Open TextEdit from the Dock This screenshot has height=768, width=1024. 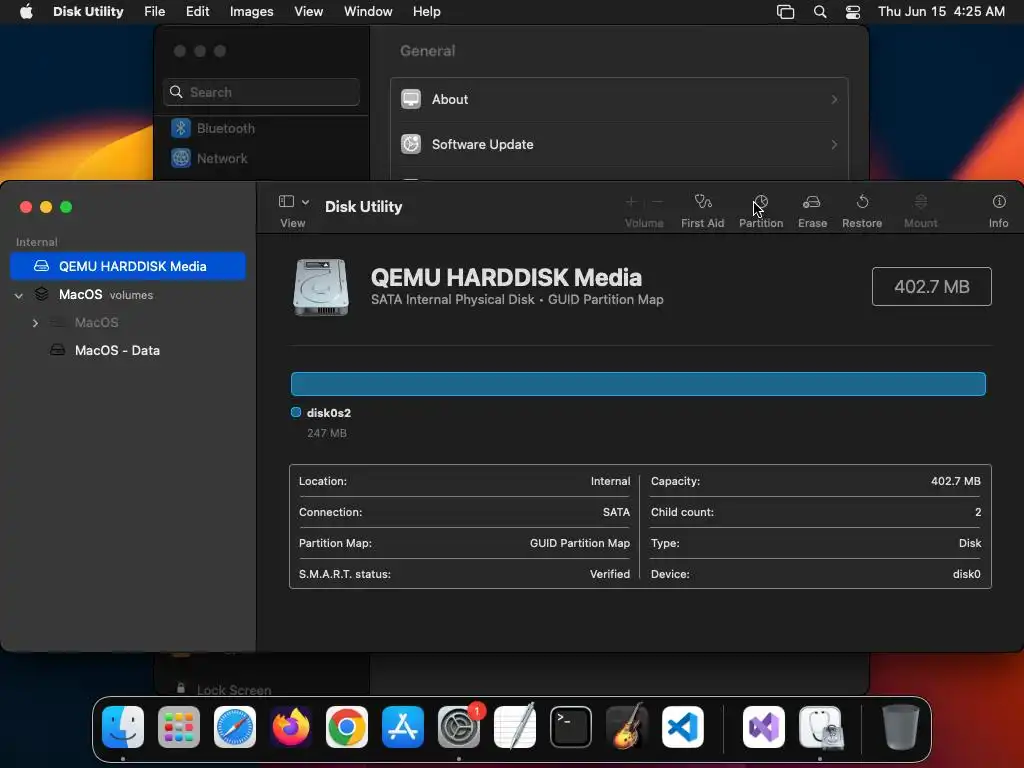[x=515, y=727]
